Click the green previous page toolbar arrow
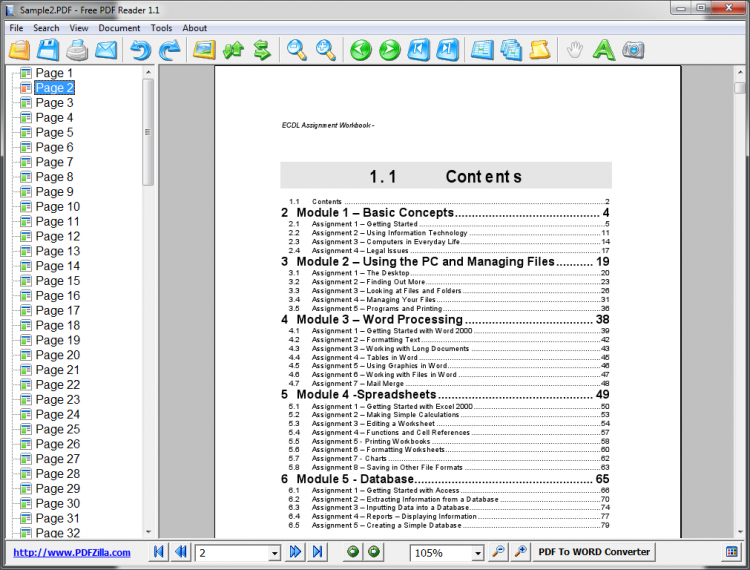Image resolution: width=750 pixels, height=570 pixels. coord(360,49)
